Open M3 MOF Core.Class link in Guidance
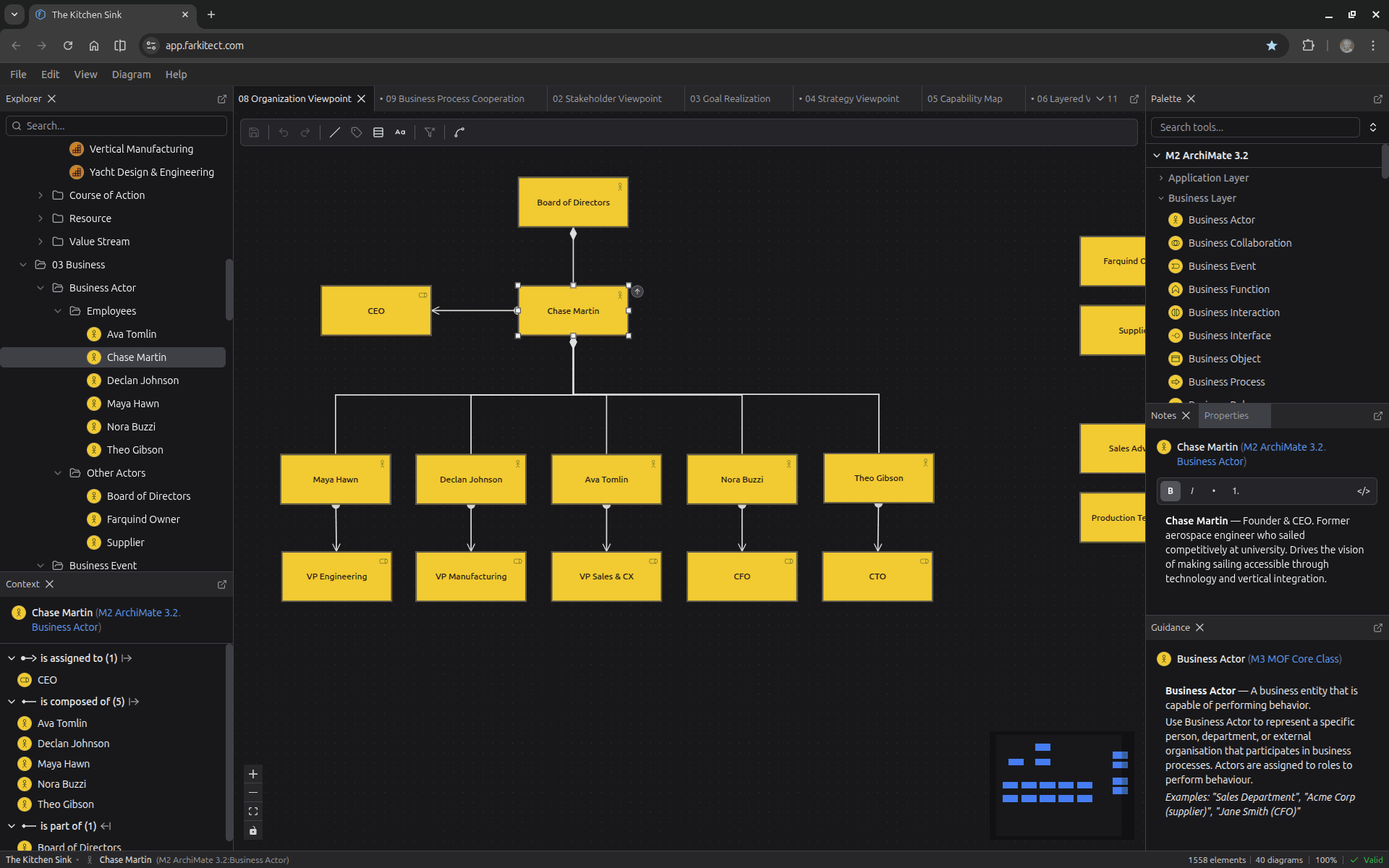Image resolution: width=1389 pixels, height=868 pixels. [1295, 660]
